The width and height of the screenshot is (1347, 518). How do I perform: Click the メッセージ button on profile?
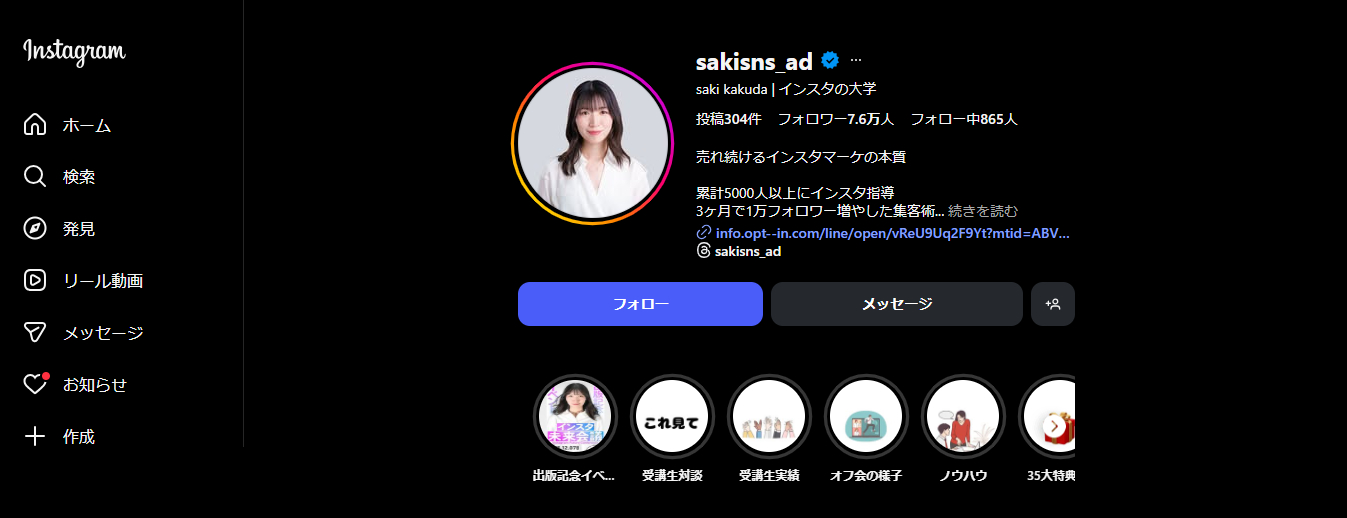pyautogui.click(x=897, y=304)
